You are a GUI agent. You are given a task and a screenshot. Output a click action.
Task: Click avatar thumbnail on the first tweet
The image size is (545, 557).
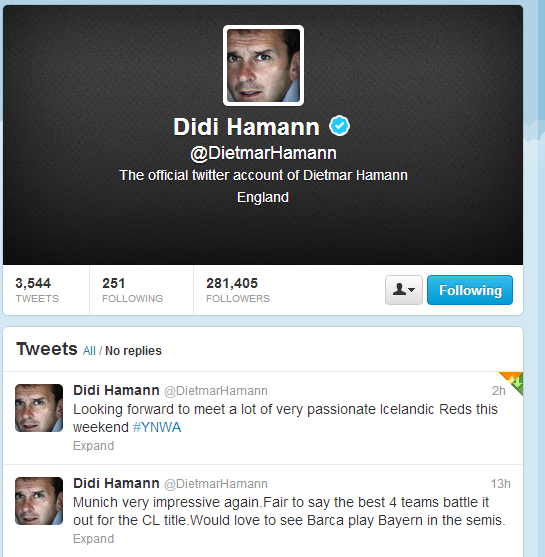click(39, 408)
